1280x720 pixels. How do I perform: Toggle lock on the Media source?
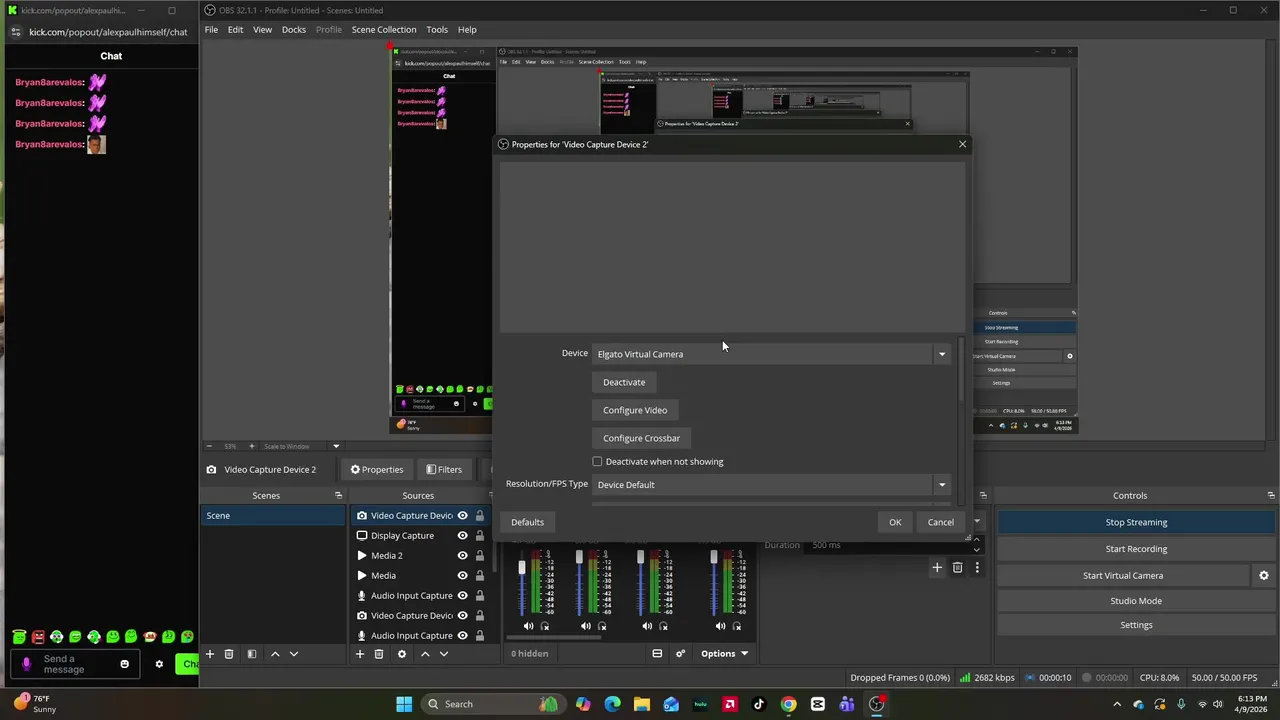point(480,576)
